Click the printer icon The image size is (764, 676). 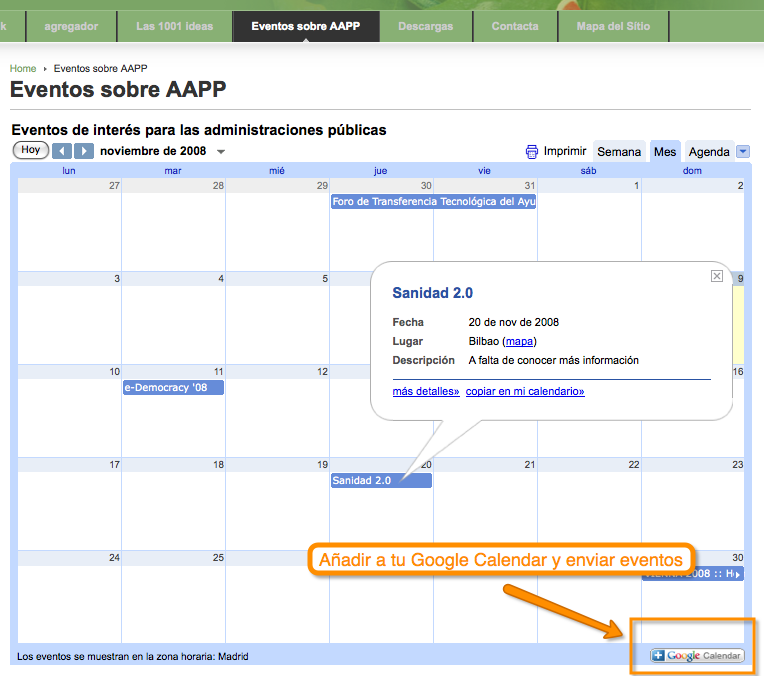click(x=532, y=152)
